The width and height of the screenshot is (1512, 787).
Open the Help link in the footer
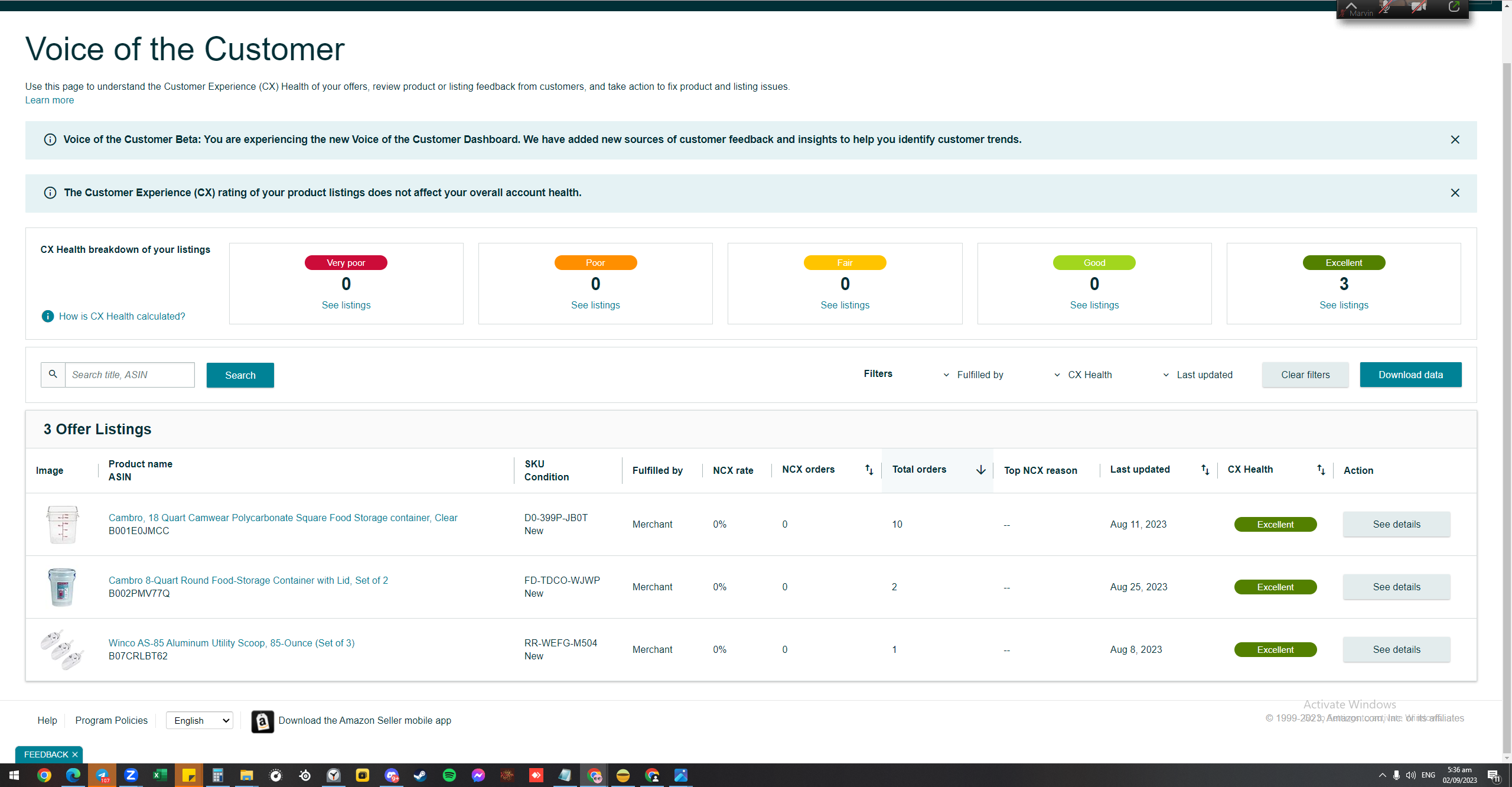coord(47,721)
